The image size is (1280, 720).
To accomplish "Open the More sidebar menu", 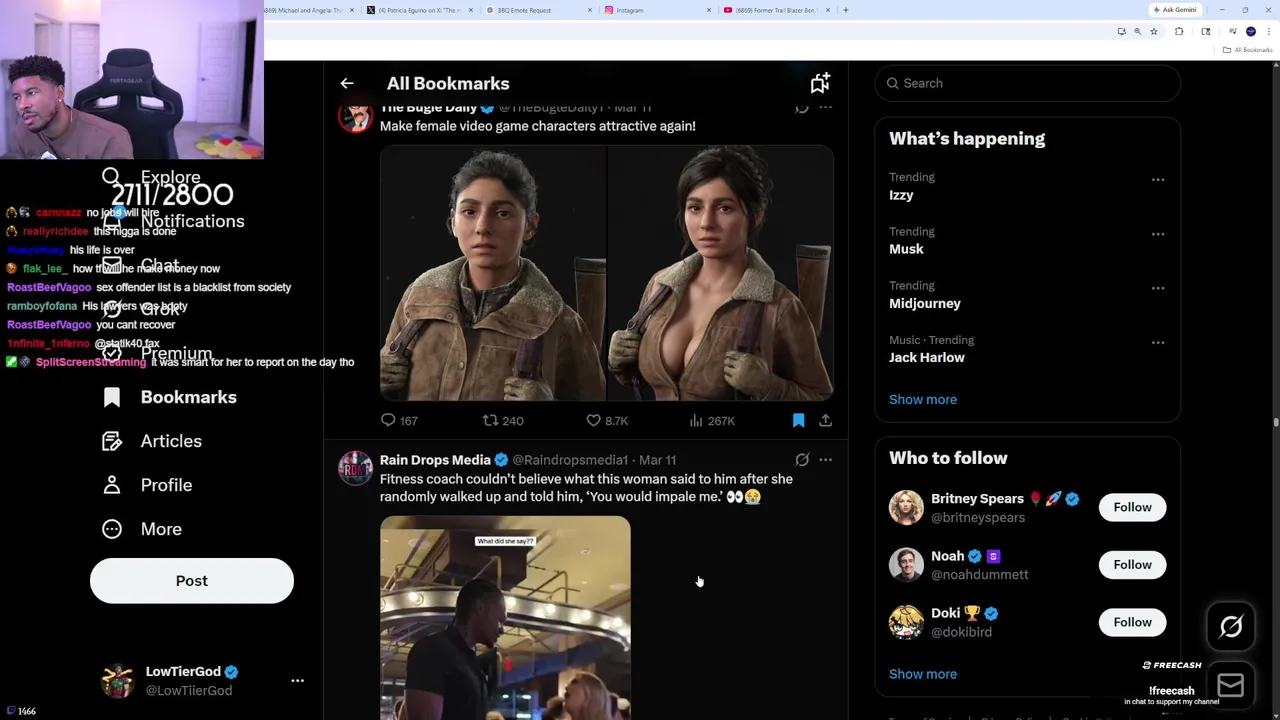I will tap(142, 529).
